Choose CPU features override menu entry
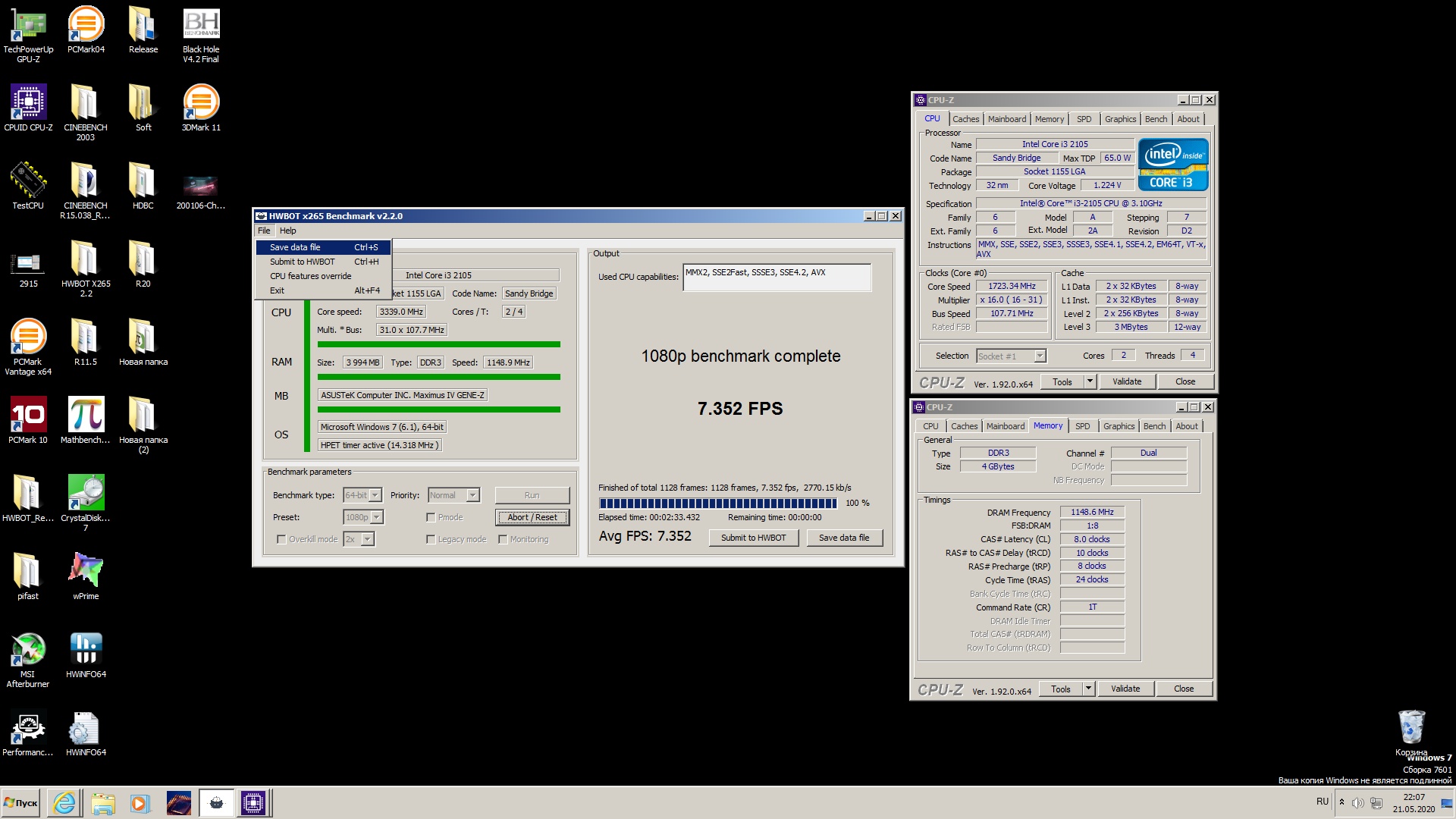The width and height of the screenshot is (1456, 819). pyautogui.click(x=323, y=276)
